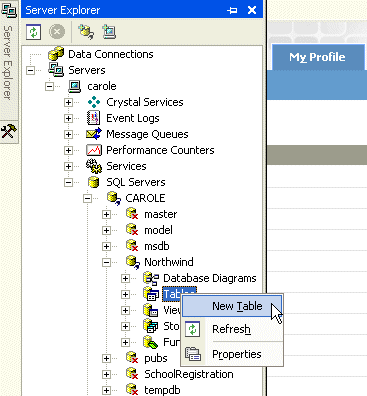The height and width of the screenshot is (396, 367).
Task: Expand the Crystal Services node
Action: click(68, 102)
